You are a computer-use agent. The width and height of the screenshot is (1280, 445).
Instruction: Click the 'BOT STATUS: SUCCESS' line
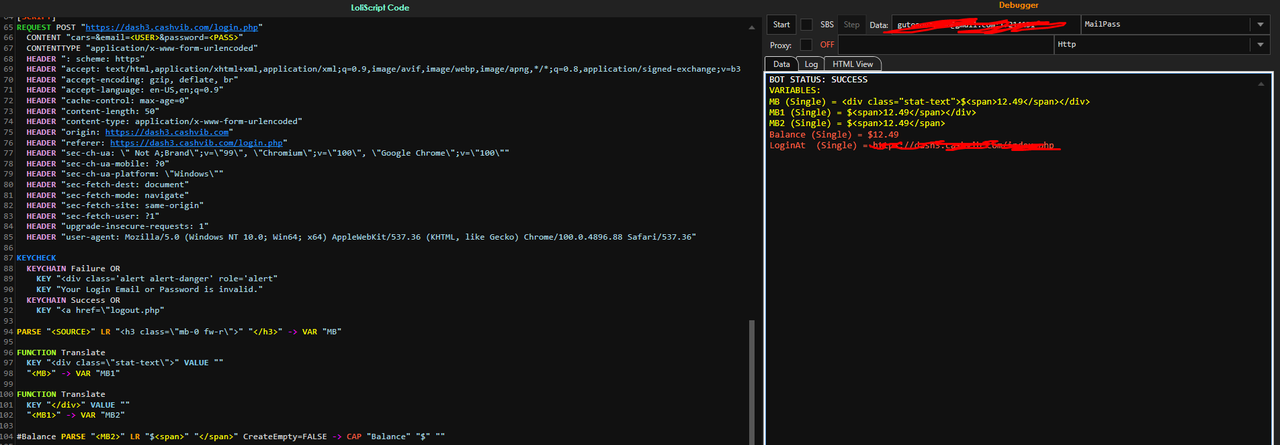point(818,79)
